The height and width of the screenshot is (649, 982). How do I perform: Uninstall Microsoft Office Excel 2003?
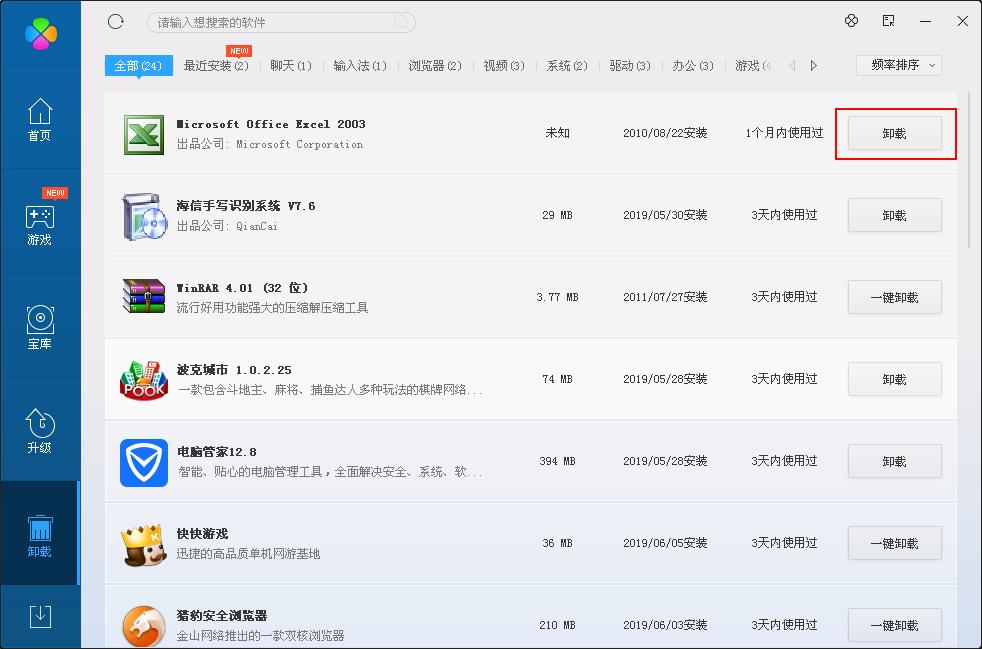tap(894, 132)
